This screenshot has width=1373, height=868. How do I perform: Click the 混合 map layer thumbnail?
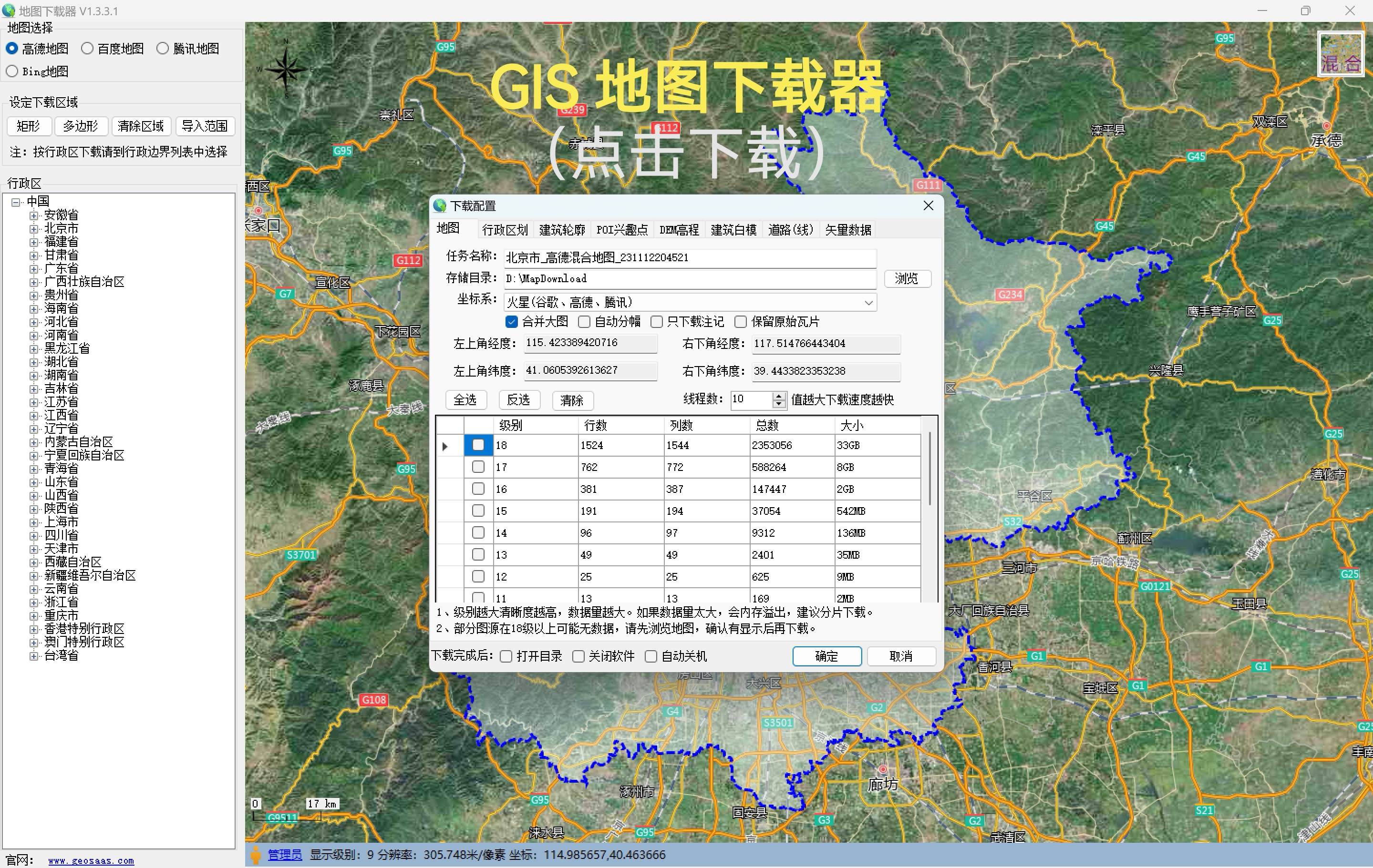pos(1341,54)
